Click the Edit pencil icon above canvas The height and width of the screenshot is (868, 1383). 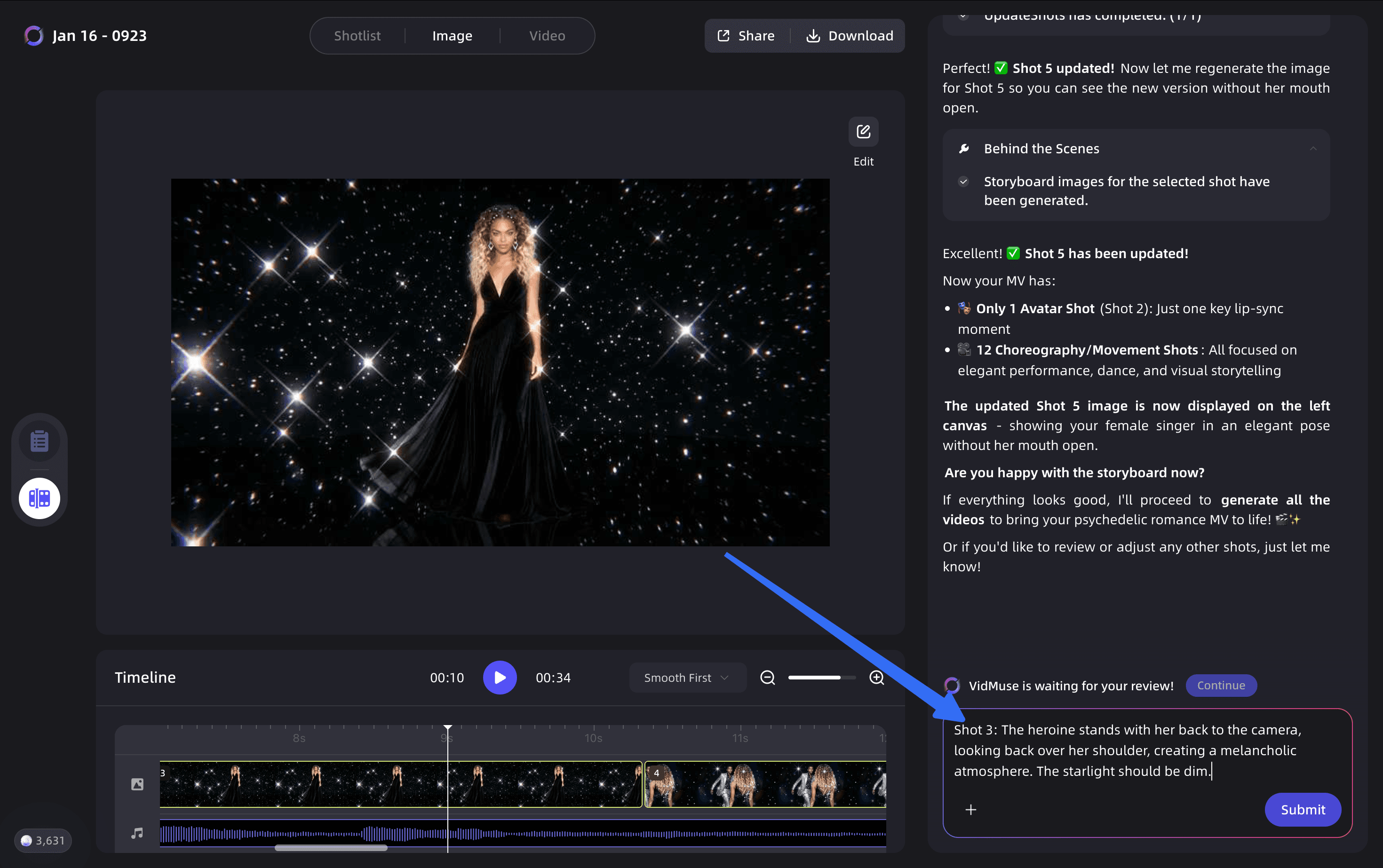(863, 132)
